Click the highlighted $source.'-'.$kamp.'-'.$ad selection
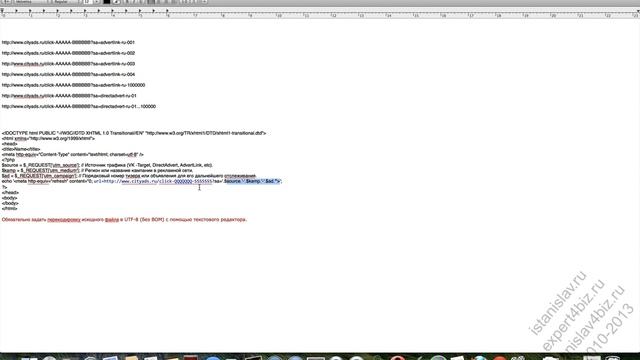 coord(252,181)
